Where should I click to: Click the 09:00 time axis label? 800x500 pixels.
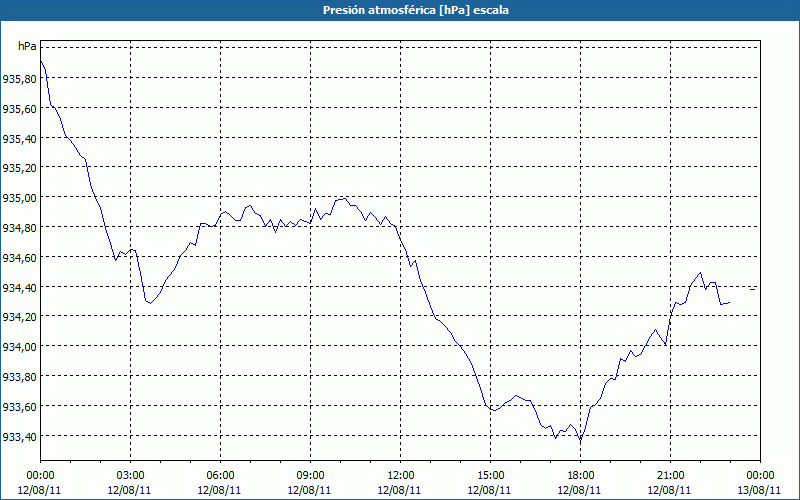[310, 475]
